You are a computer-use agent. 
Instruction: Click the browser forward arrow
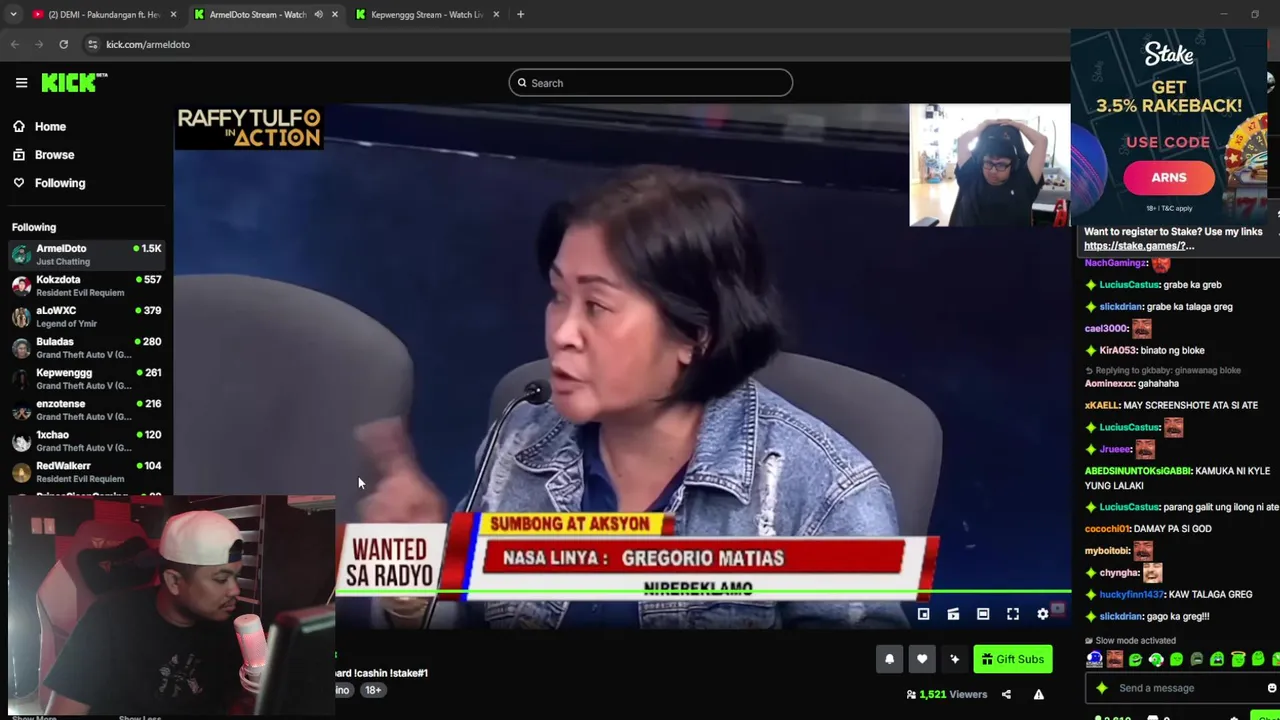click(39, 44)
